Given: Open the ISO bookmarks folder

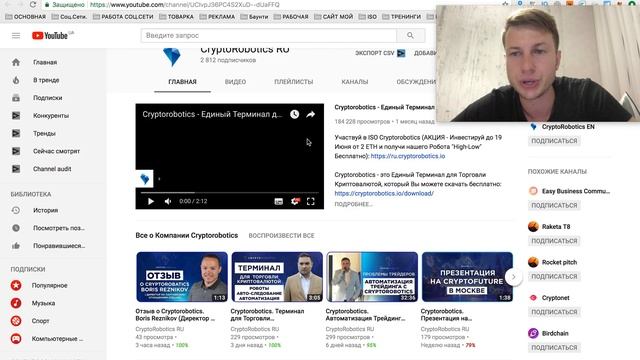Looking at the screenshot, I should coord(368,17).
